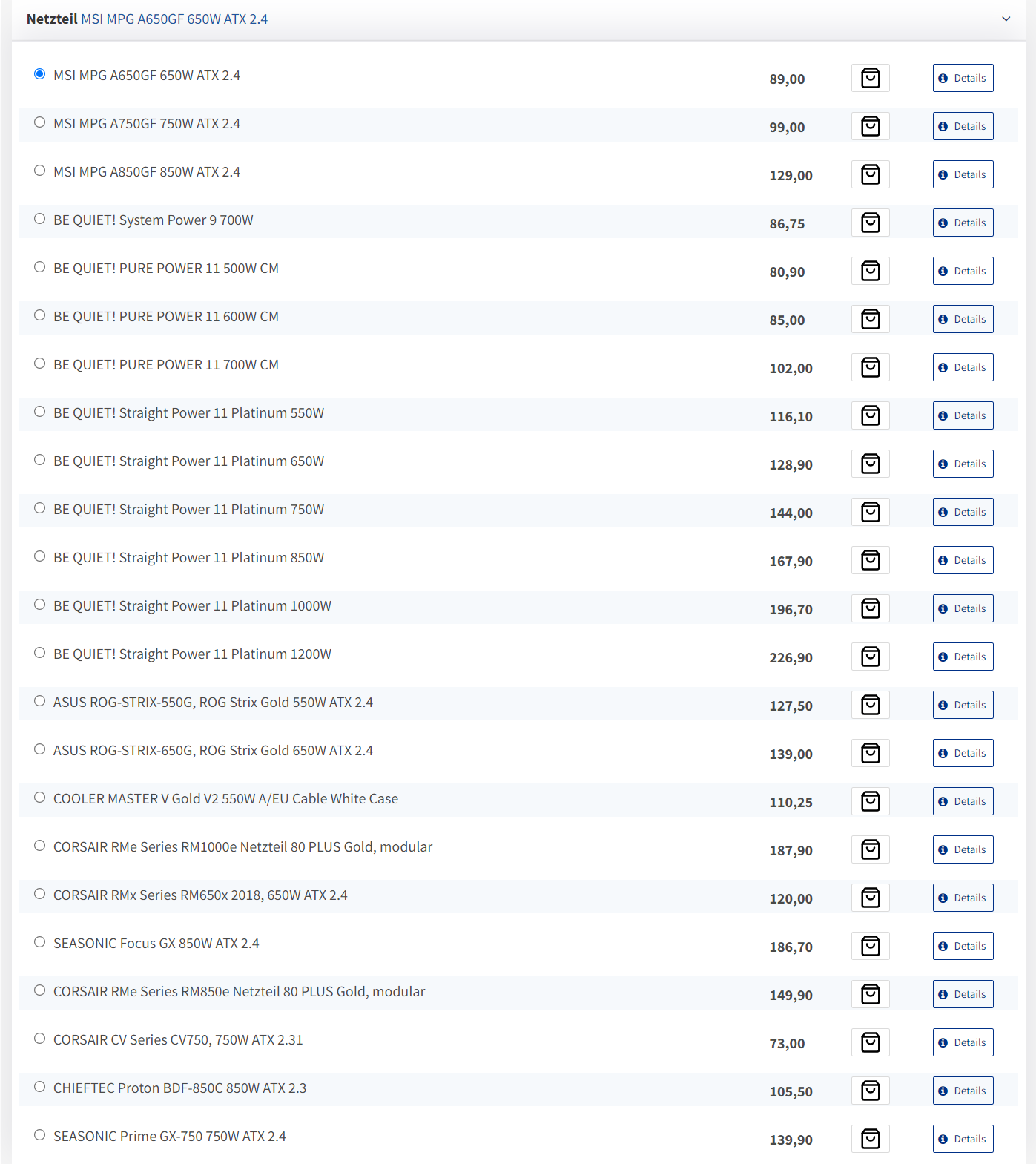The image size is (1036, 1164).
Task: Choose CORSAIR RM1000e radio button
Action: pyautogui.click(x=40, y=846)
